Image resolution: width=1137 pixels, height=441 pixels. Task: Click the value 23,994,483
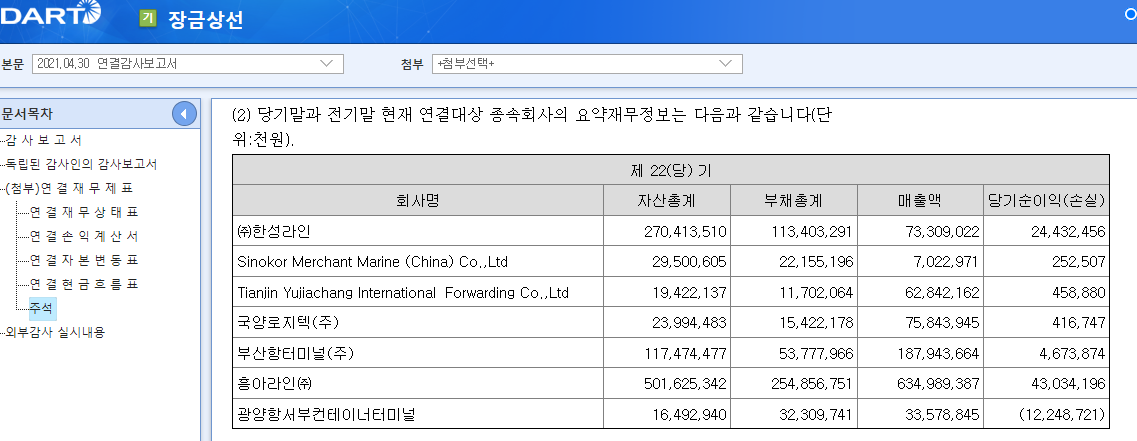click(689, 323)
